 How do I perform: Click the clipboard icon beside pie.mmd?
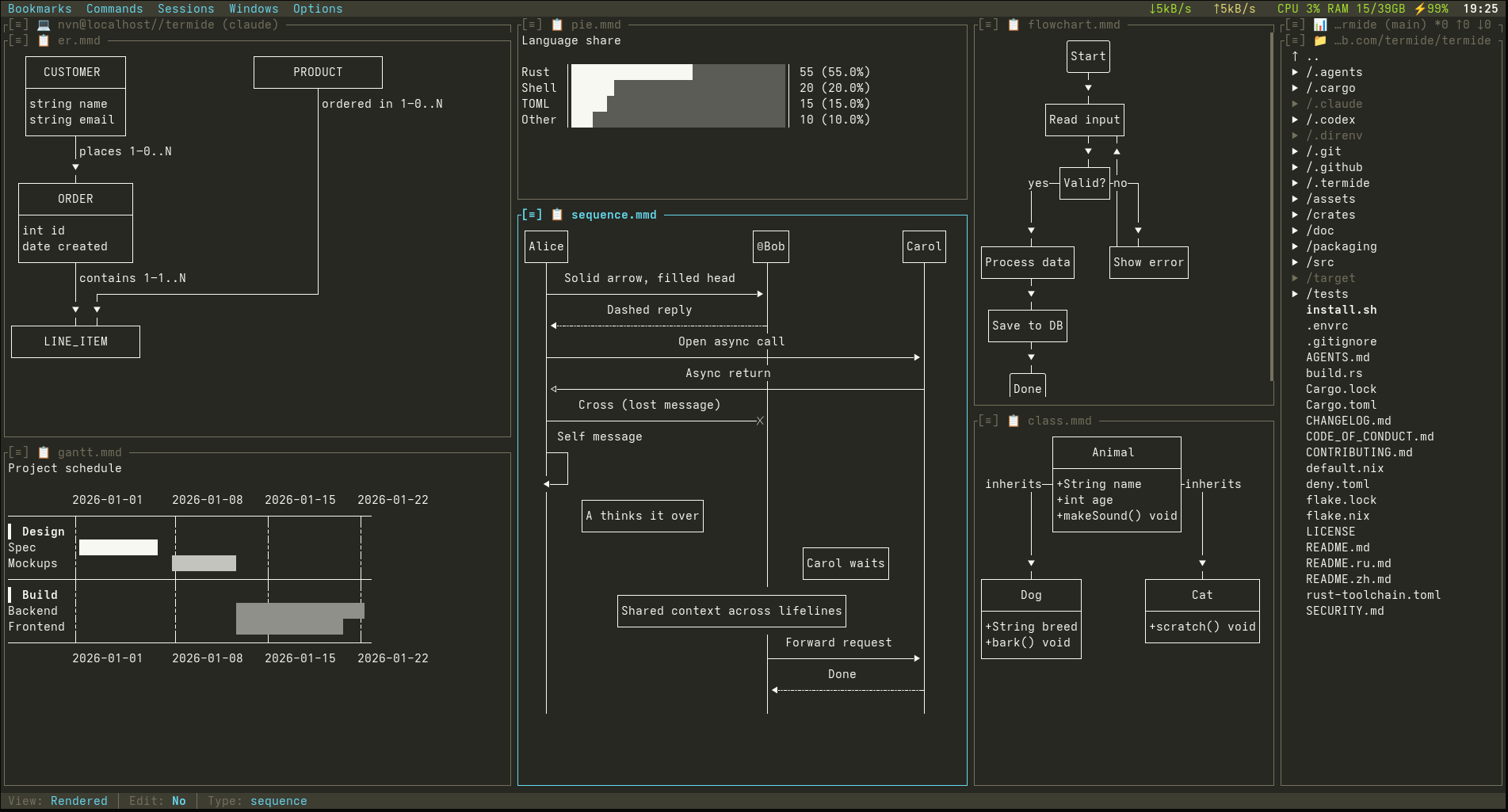pyautogui.click(x=557, y=25)
